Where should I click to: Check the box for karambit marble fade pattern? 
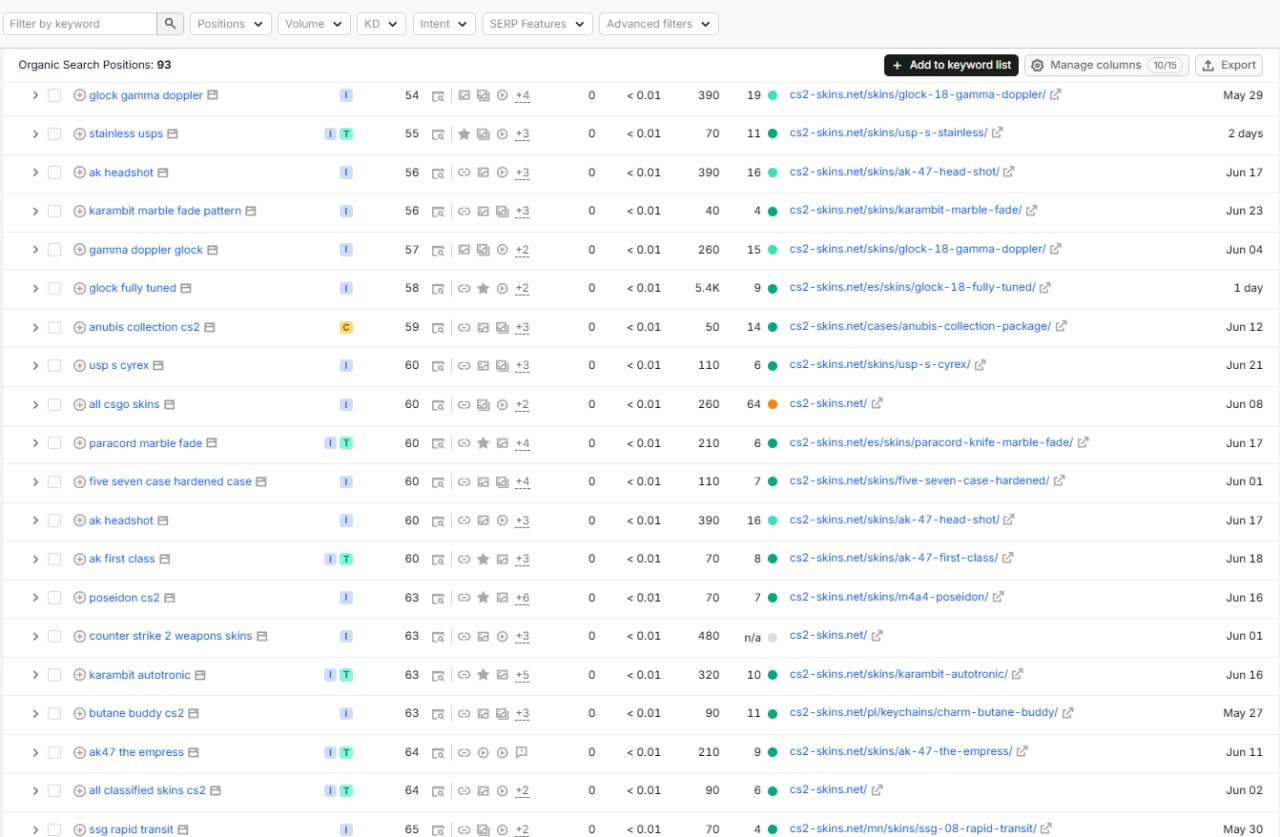coord(55,212)
